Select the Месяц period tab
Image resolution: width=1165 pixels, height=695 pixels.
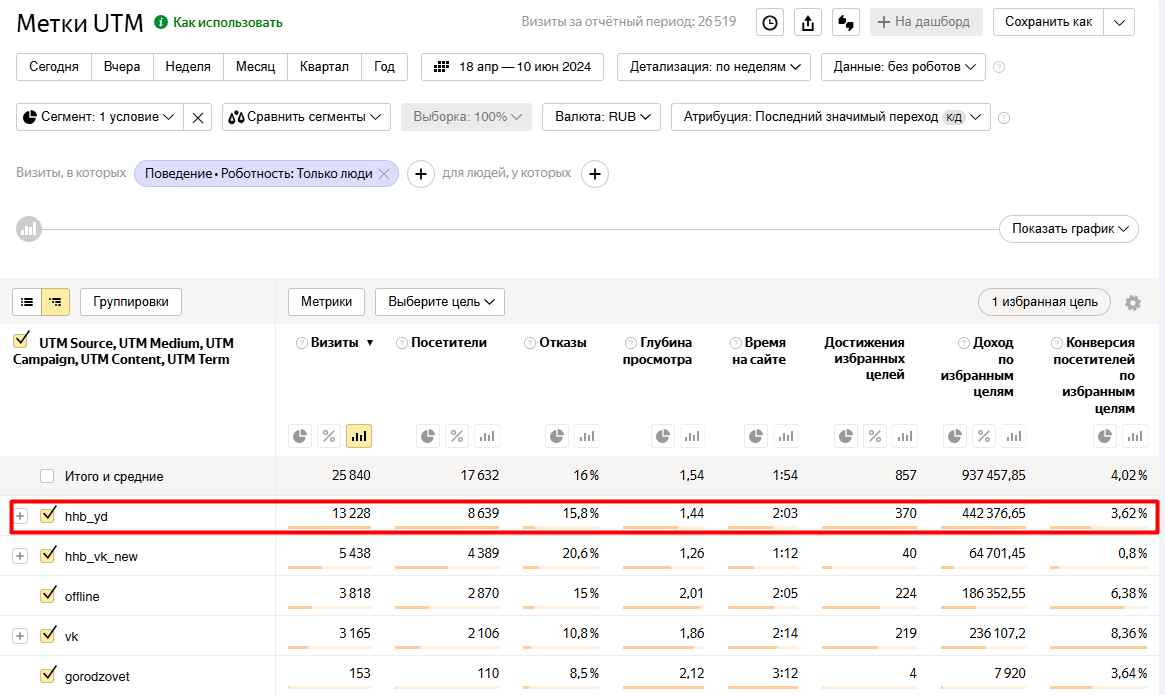click(256, 67)
